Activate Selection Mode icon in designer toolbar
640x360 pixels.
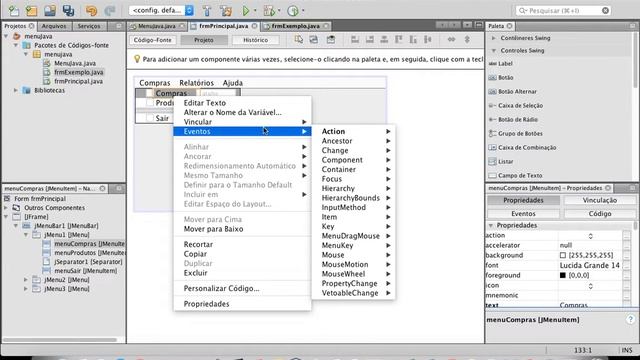point(299,40)
